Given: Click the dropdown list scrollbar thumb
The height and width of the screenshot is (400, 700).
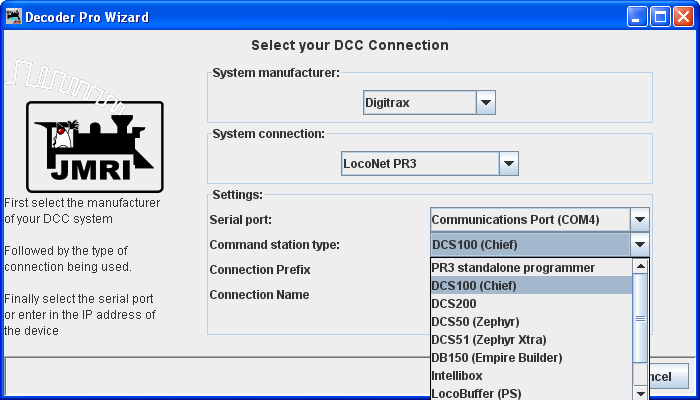Looking at the screenshot, I should point(641,320).
